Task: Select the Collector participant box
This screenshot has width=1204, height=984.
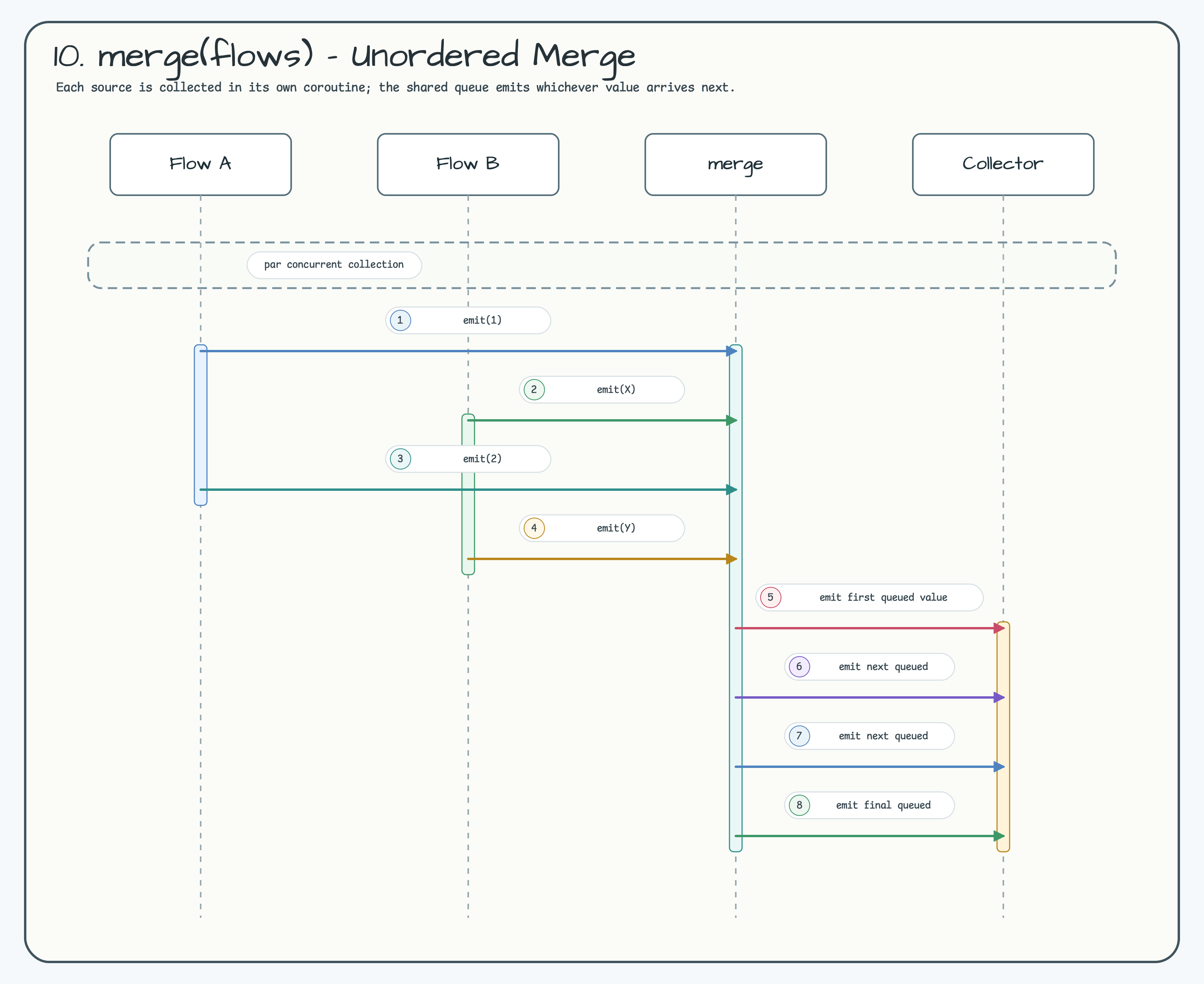Action: pyautogui.click(x=1003, y=165)
